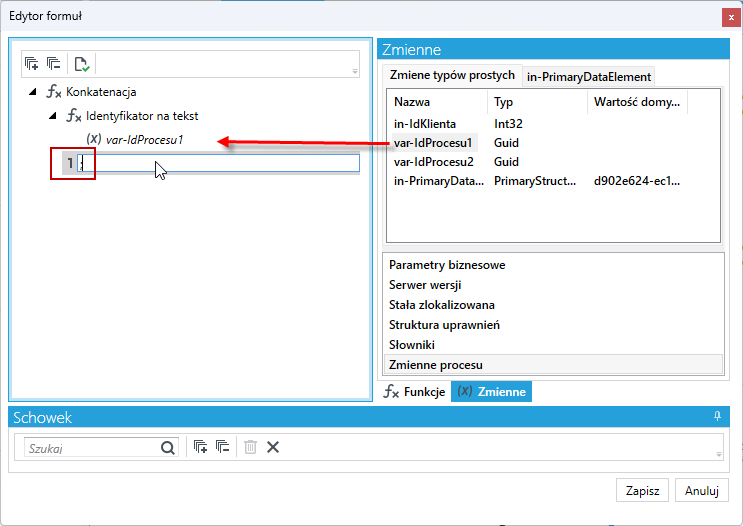Screen dimensions: 743x526
Task: Open formula toolbar overflow arrow
Action: pos(354,71)
